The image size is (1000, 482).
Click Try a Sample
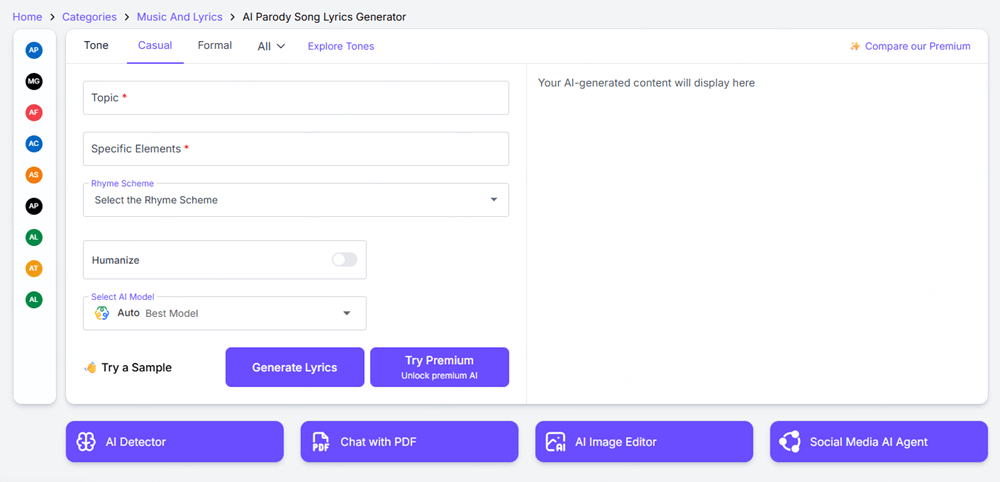point(136,368)
